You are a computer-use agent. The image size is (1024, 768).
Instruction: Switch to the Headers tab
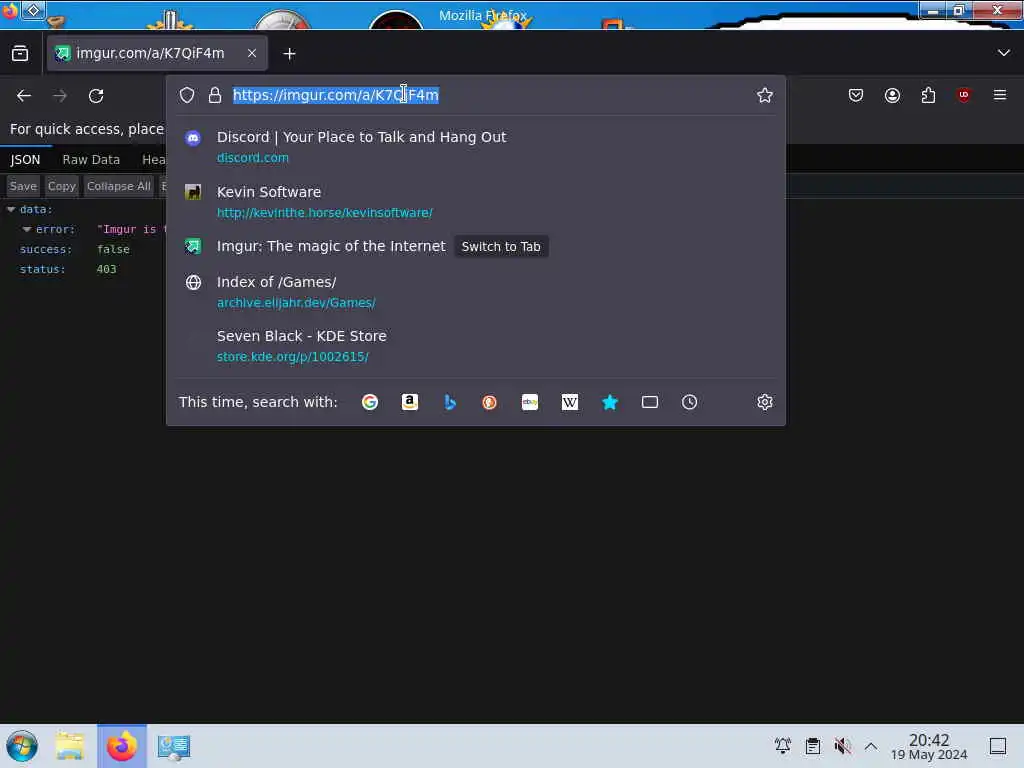click(153, 159)
